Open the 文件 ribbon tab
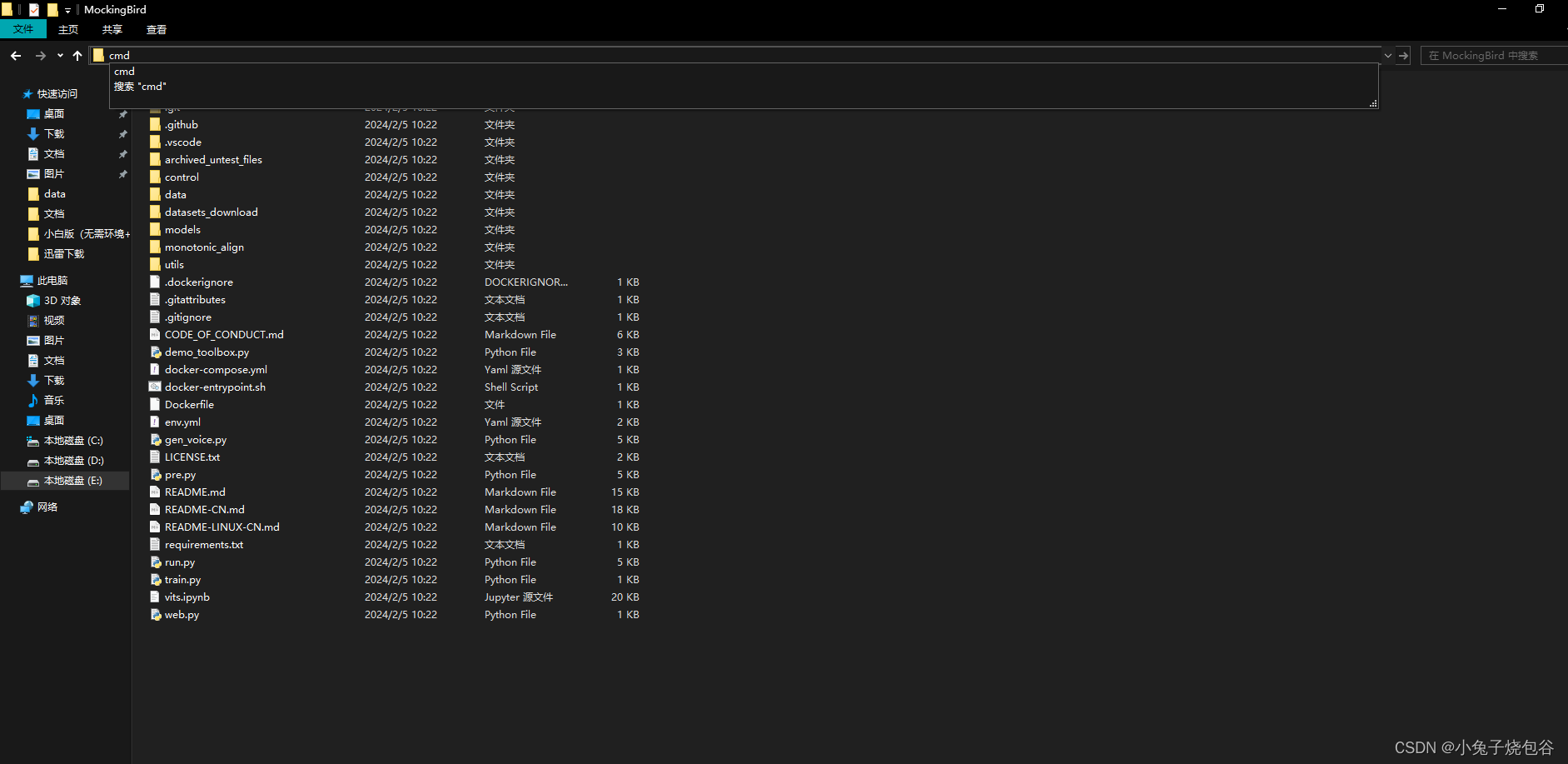Image resolution: width=1568 pixels, height=764 pixels. [x=23, y=29]
